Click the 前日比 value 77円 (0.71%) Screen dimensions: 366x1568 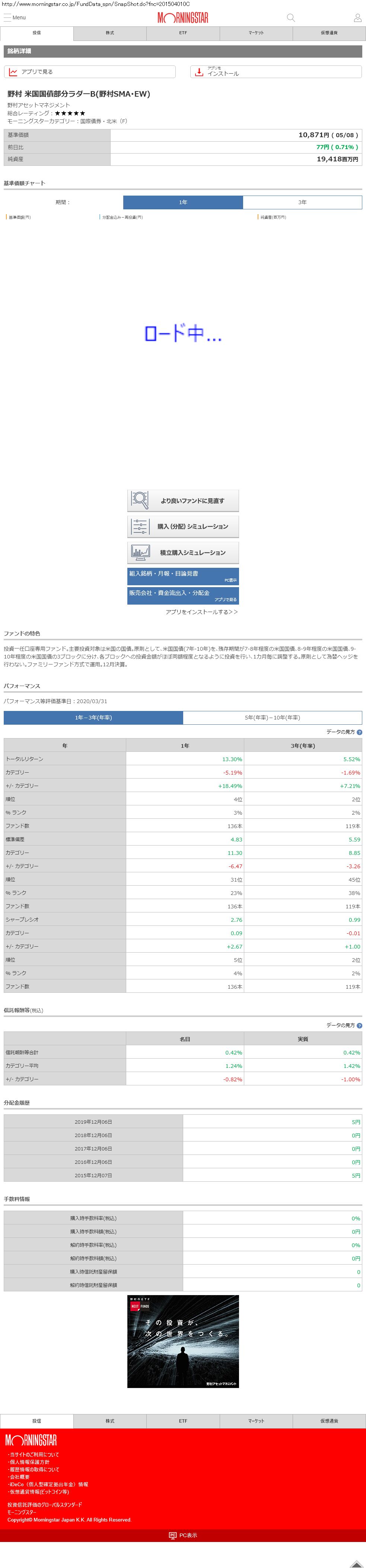point(337,147)
